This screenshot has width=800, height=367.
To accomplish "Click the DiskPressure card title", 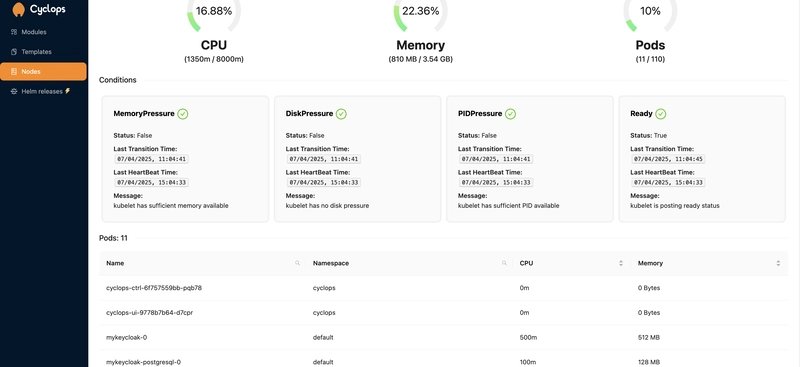I will (309, 114).
